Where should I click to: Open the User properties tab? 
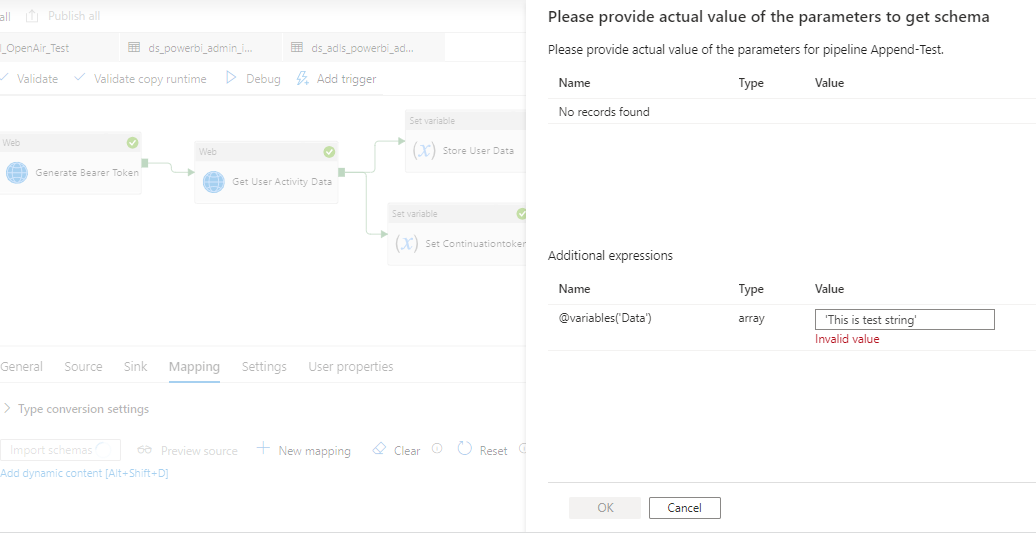tap(350, 367)
